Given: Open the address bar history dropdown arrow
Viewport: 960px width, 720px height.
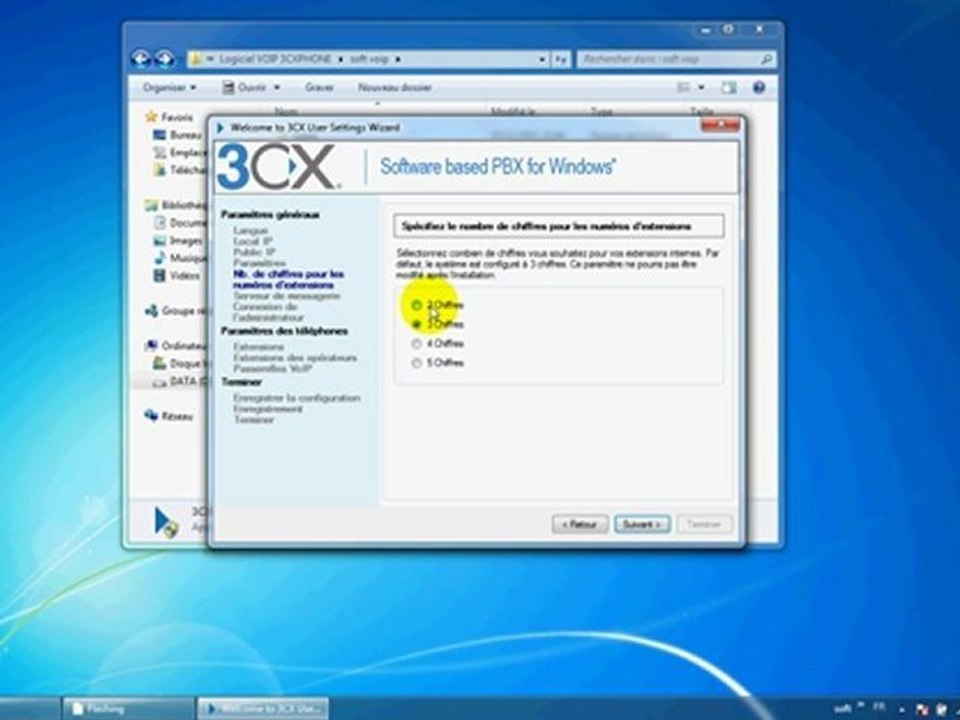Looking at the screenshot, I should tap(542, 59).
